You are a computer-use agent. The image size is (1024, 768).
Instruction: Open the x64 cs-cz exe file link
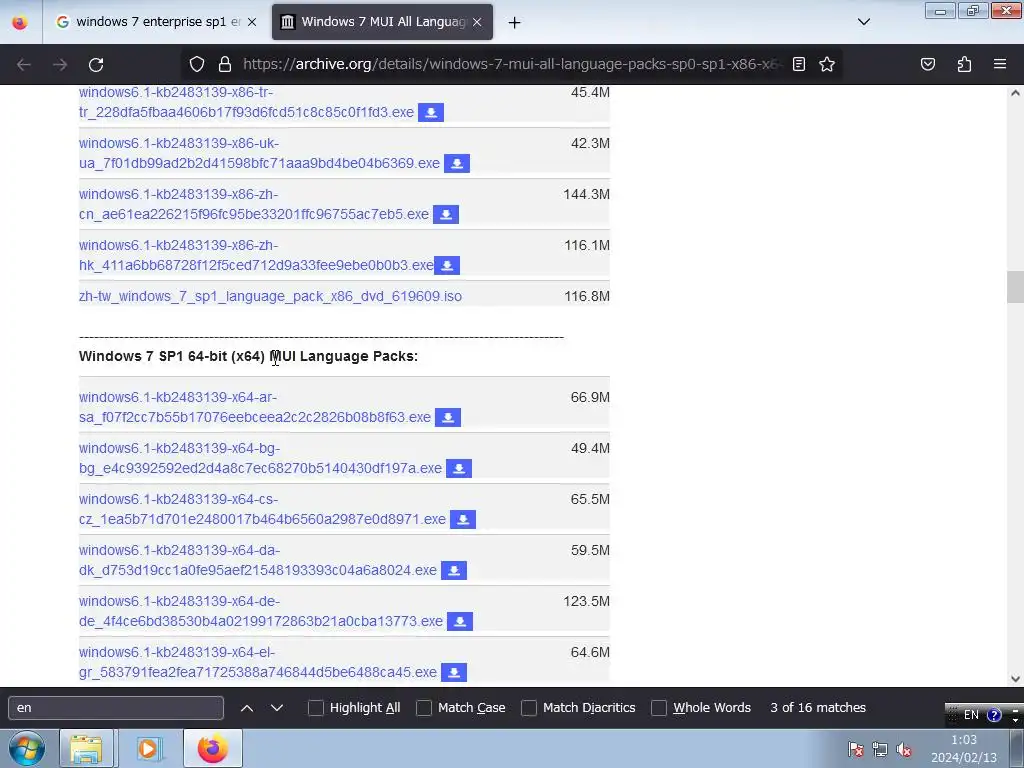click(263, 509)
